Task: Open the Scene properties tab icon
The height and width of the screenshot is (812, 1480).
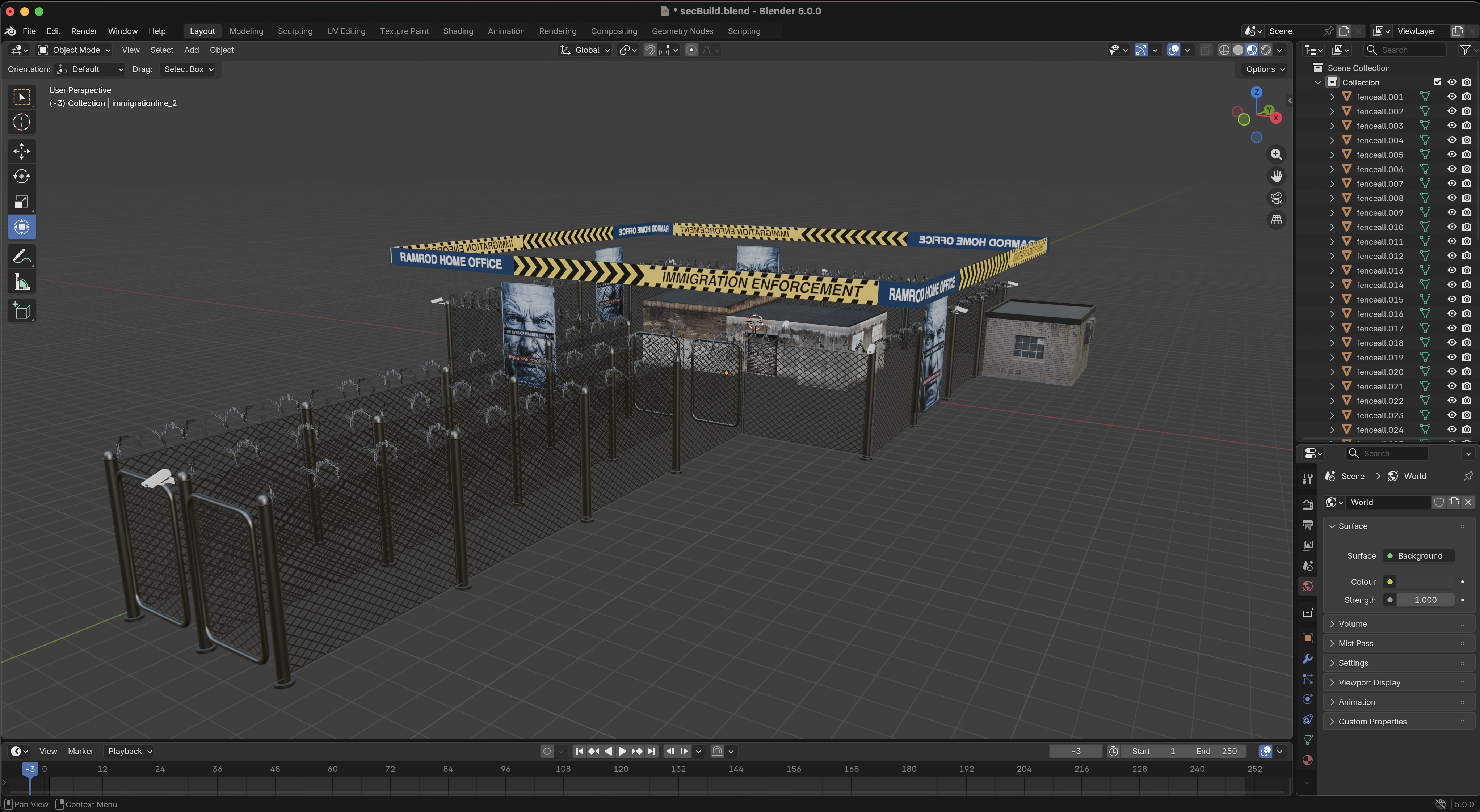Action: pyautogui.click(x=1308, y=566)
